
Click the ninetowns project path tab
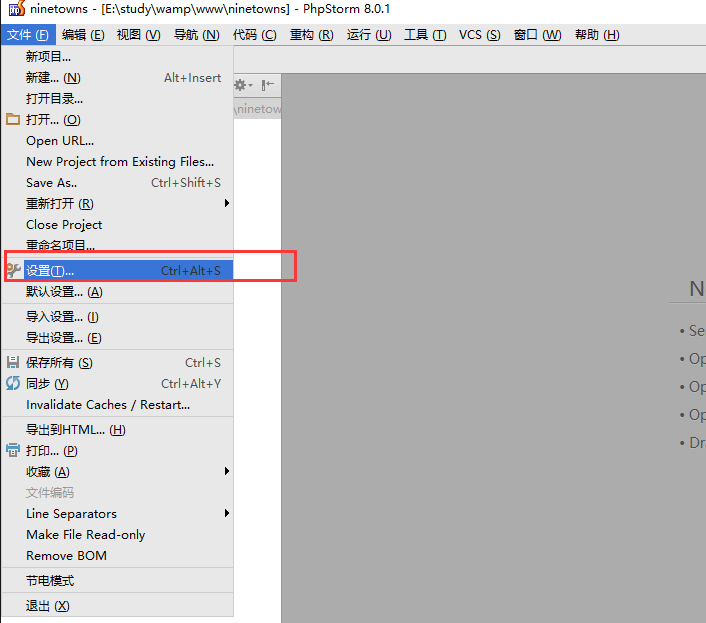(258, 108)
